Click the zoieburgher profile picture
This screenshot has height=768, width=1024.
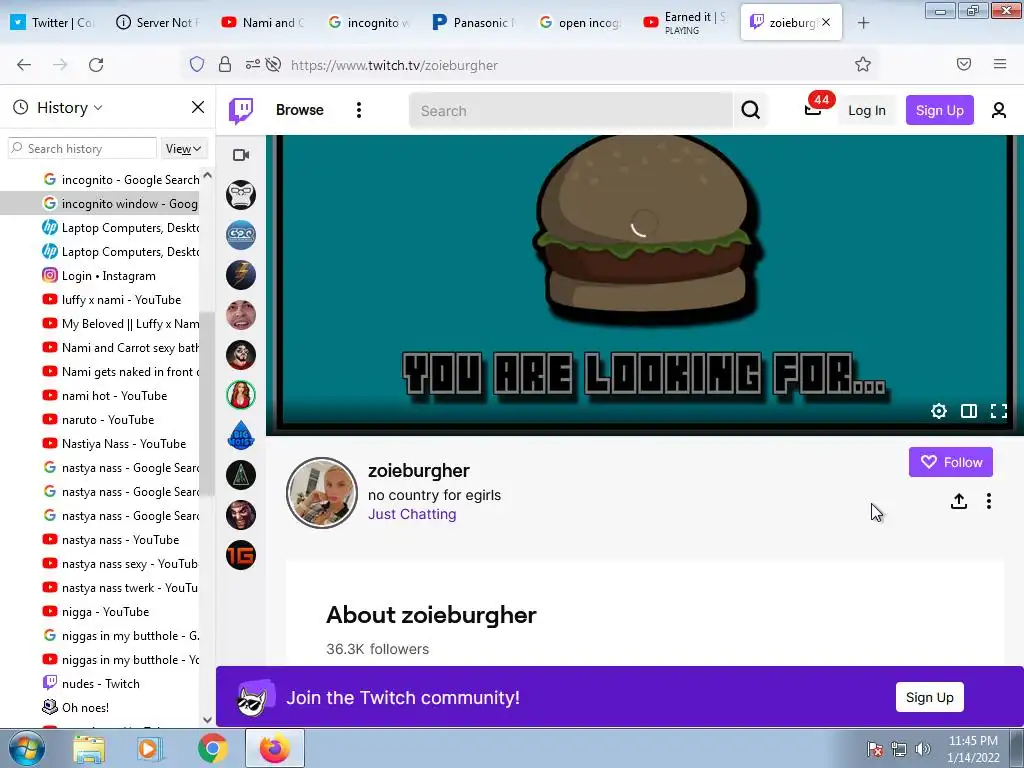322,492
